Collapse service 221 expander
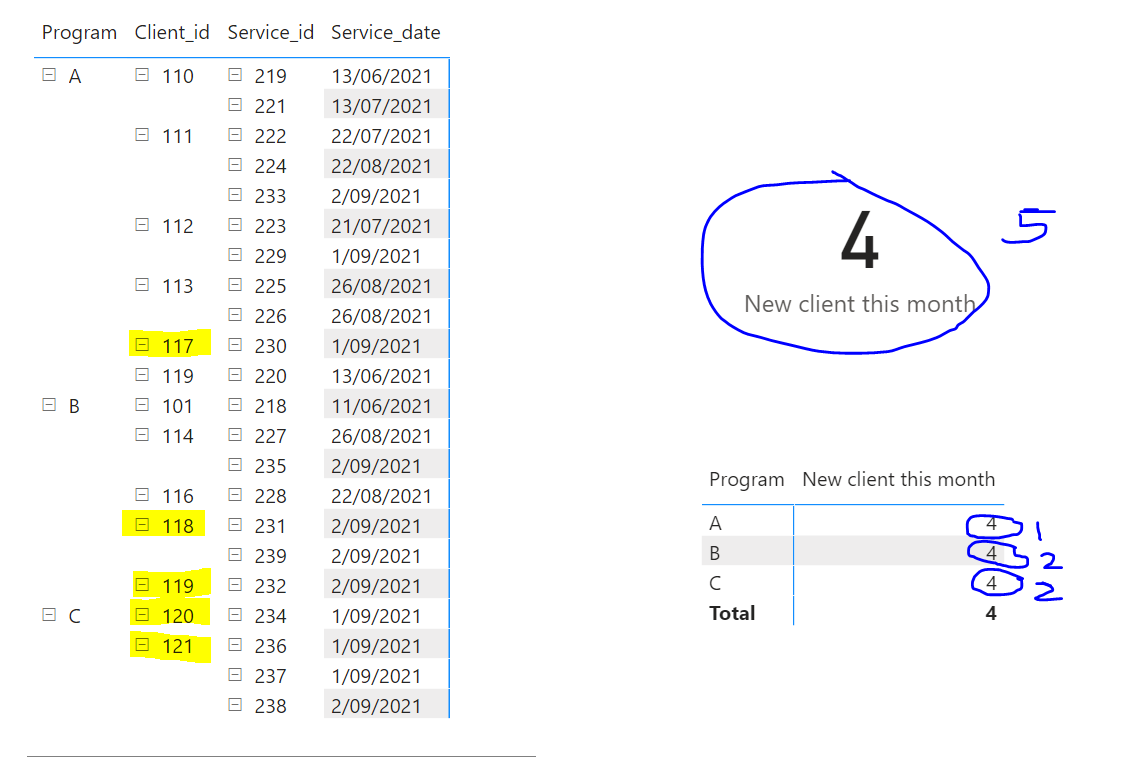1122x765 pixels. coord(235,104)
